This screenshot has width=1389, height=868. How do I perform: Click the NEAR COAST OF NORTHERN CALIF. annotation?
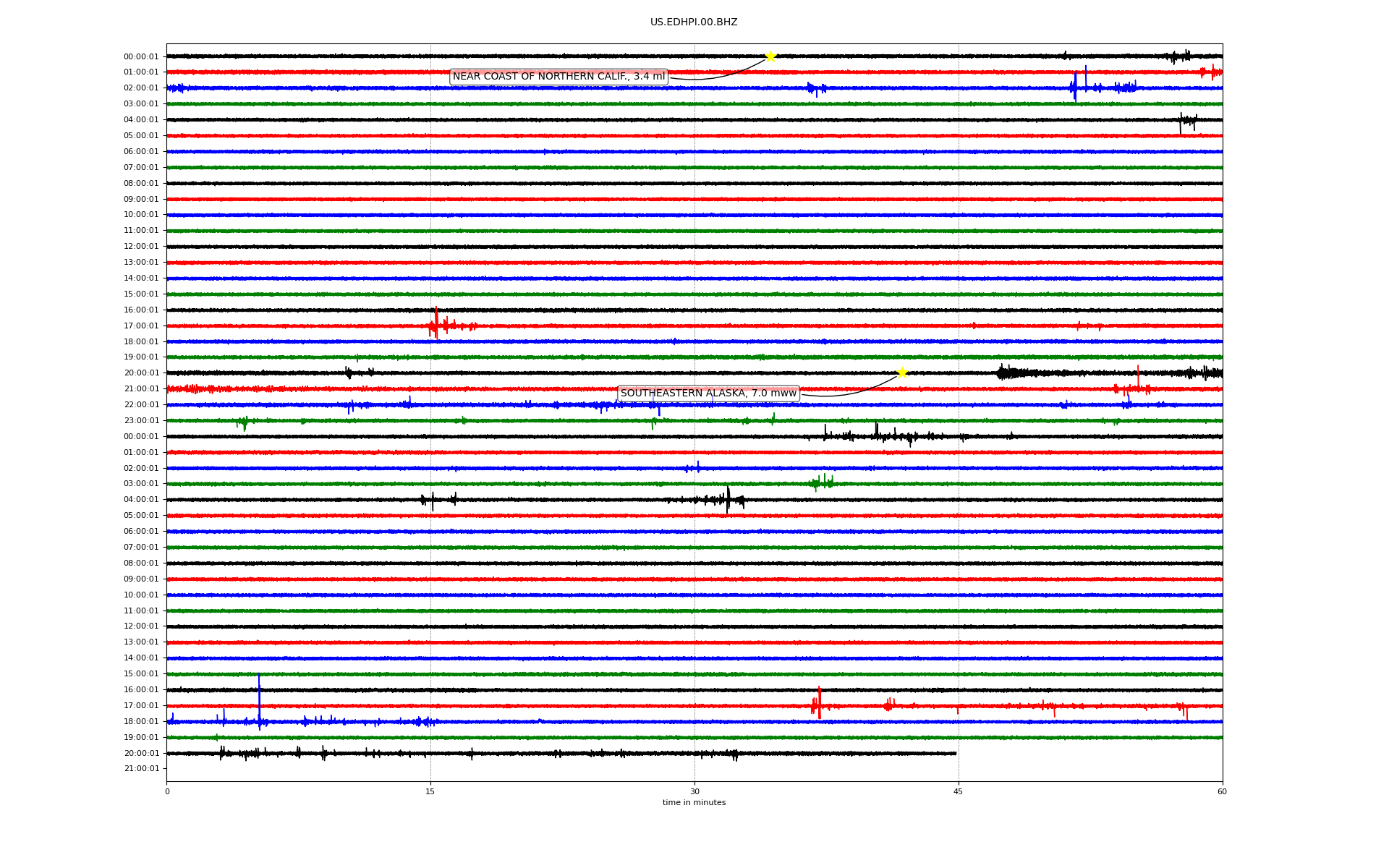558,77
